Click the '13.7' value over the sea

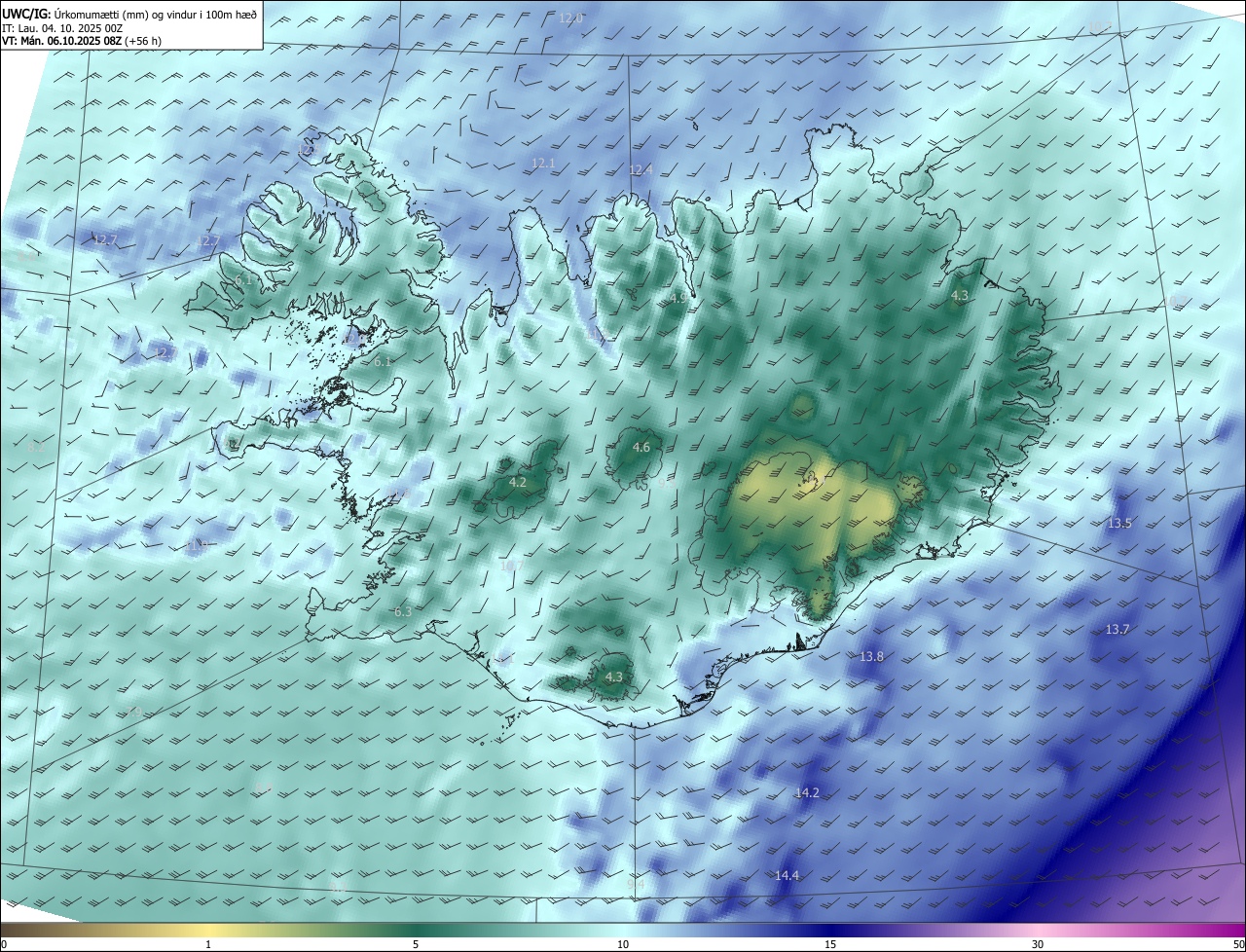(1118, 630)
